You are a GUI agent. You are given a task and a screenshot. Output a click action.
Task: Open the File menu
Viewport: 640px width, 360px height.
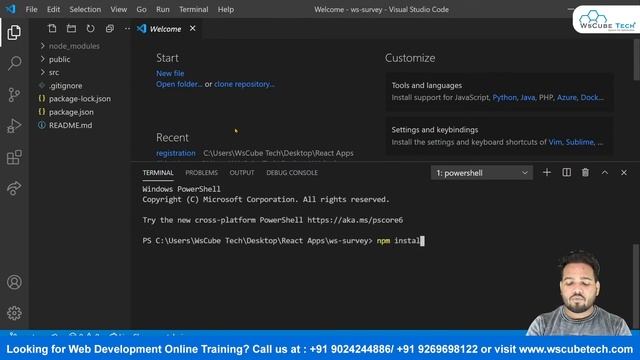pyautogui.click(x=31, y=9)
